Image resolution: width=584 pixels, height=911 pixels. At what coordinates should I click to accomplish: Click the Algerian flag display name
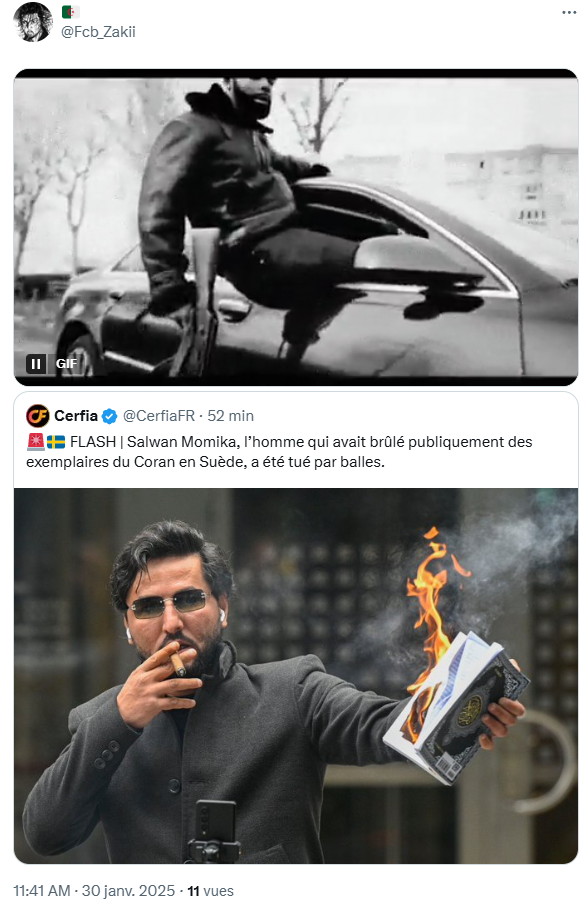71,12
